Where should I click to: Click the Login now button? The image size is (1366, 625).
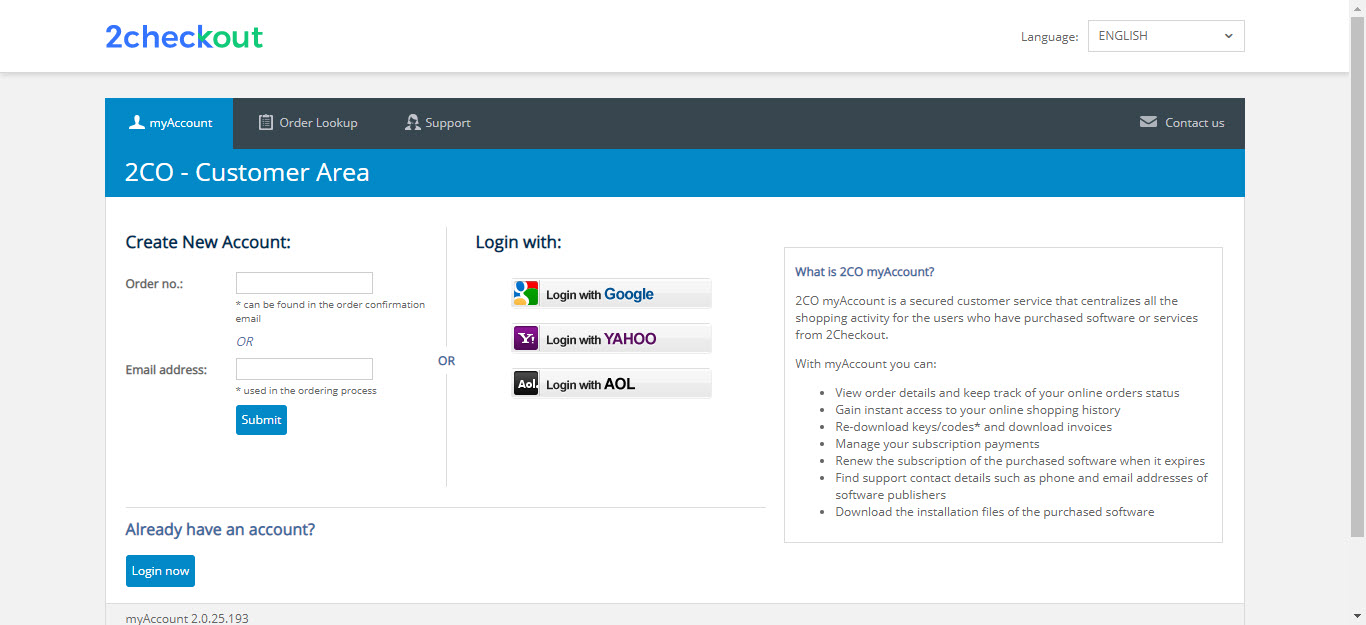pos(160,571)
